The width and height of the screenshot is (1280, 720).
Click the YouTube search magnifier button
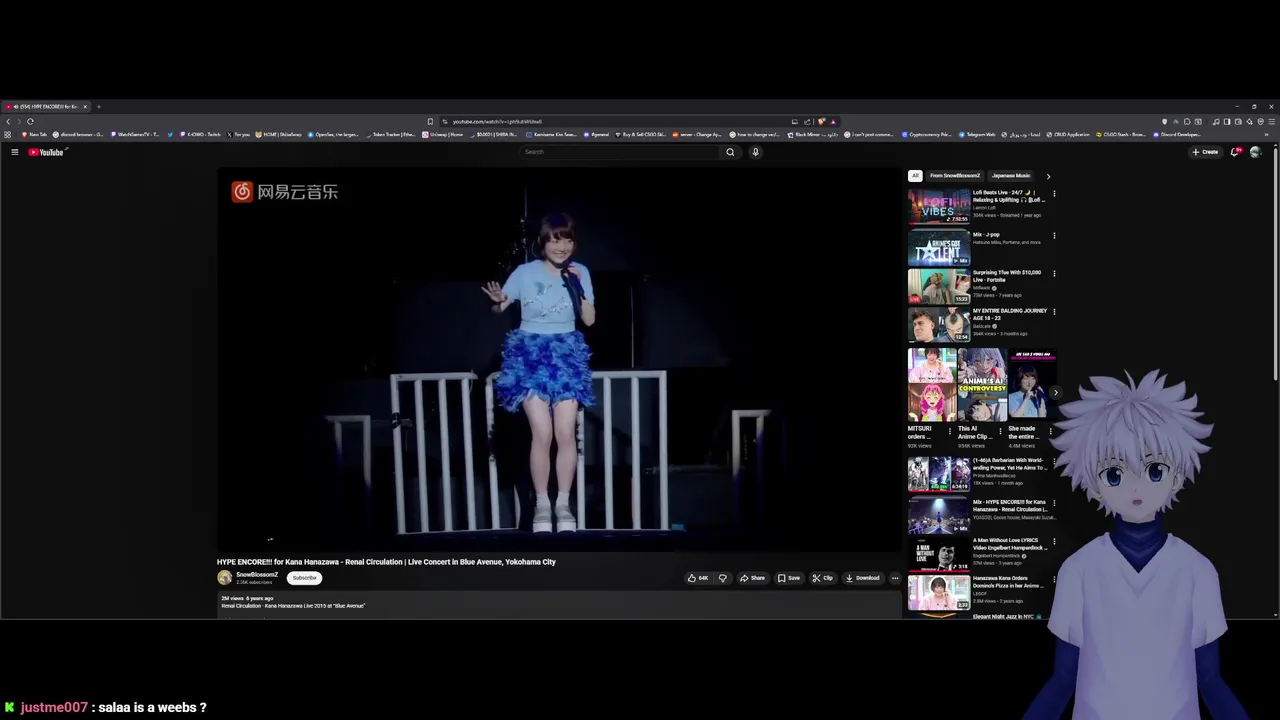(730, 152)
